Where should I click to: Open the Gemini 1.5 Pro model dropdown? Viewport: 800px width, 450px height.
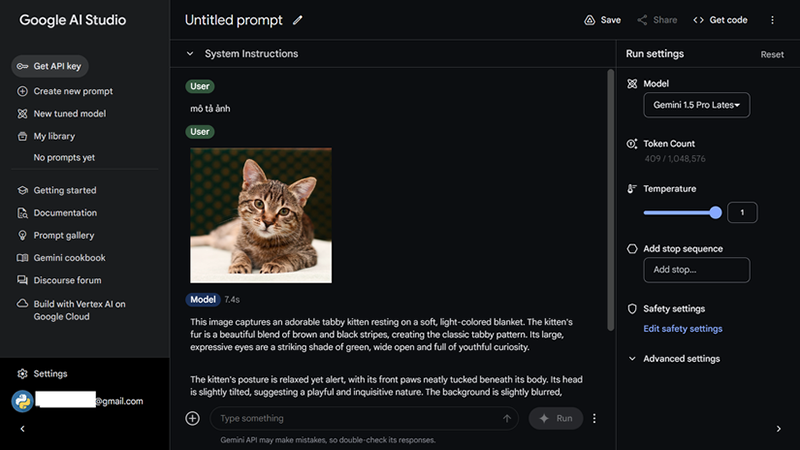click(x=696, y=105)
